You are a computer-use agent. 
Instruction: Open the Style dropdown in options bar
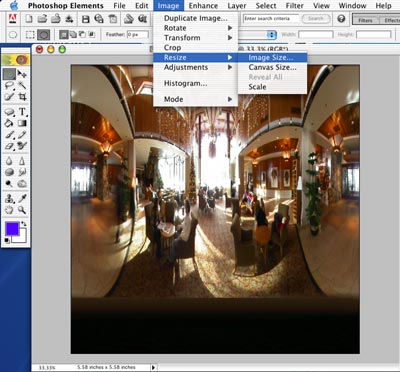(272, 35)
